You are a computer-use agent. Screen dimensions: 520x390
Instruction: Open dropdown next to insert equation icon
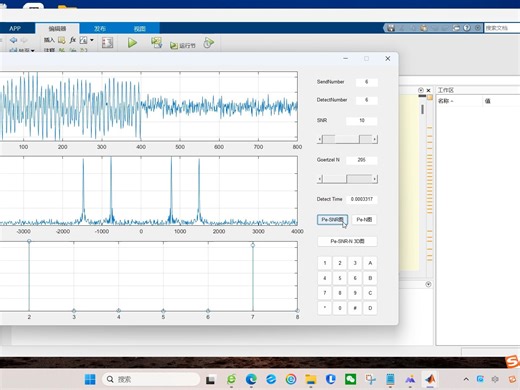(92, 40)
